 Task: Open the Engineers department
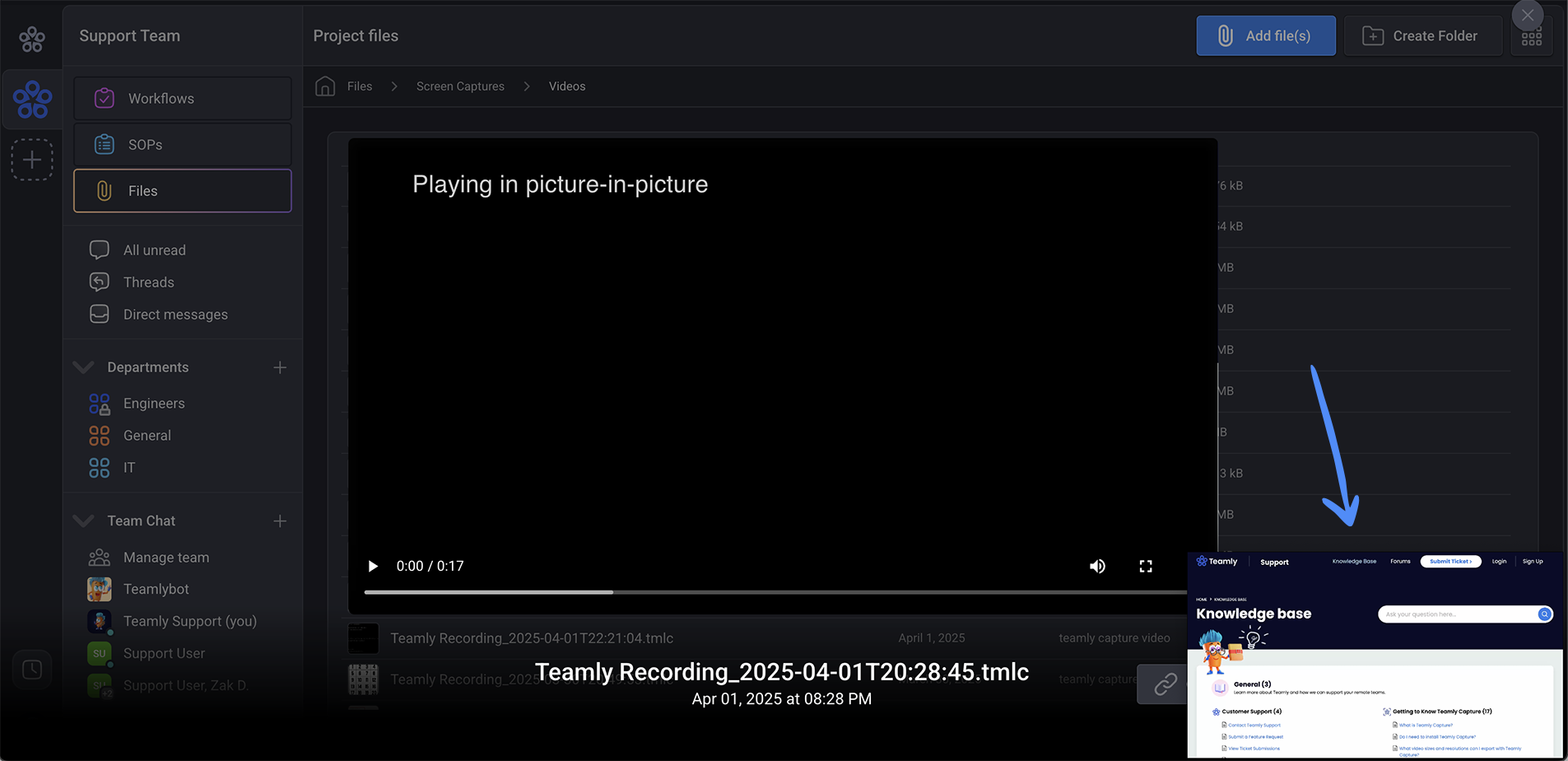[x=154, y=404]
